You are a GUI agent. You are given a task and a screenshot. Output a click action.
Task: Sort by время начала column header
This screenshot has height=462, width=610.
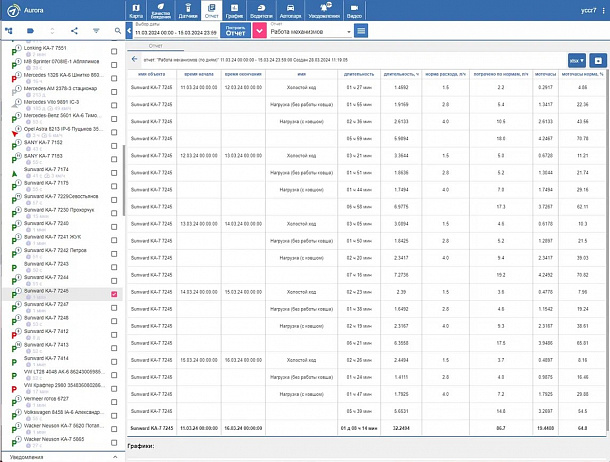(x=199, y=74)
